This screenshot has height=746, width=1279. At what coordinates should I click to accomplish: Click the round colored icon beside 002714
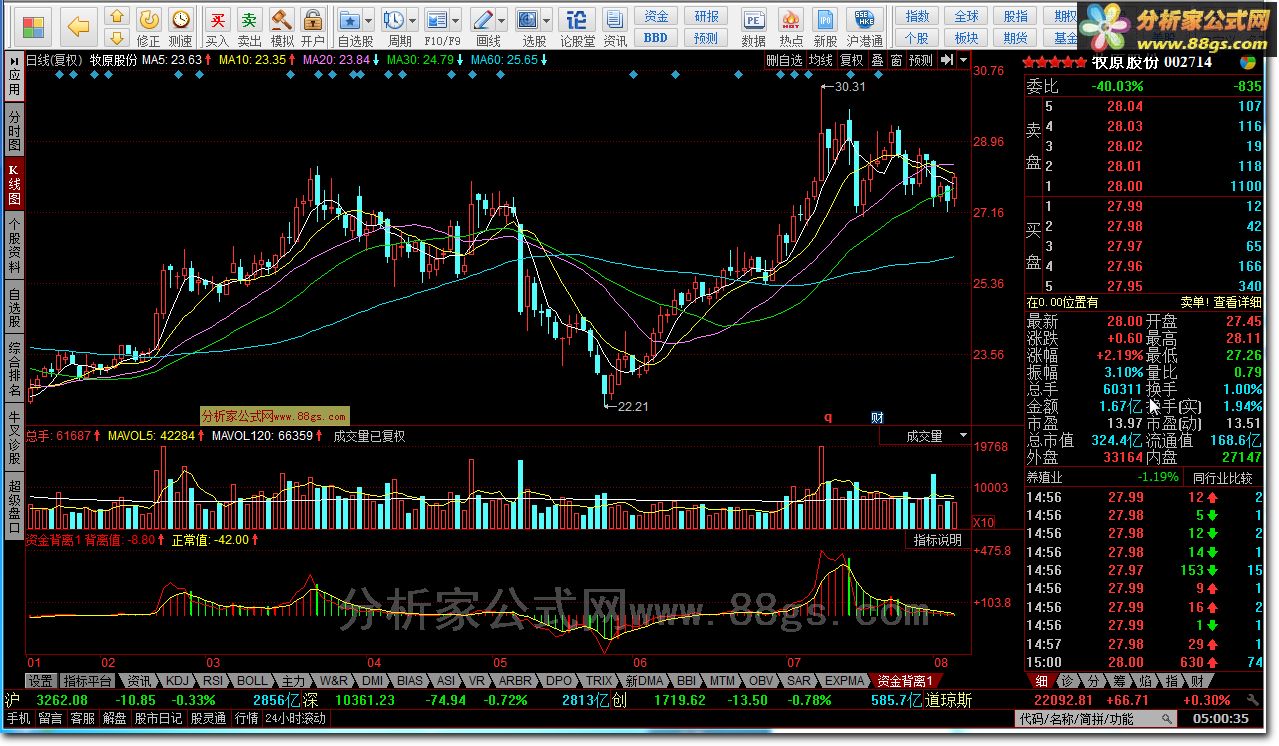coord(1248,62)
